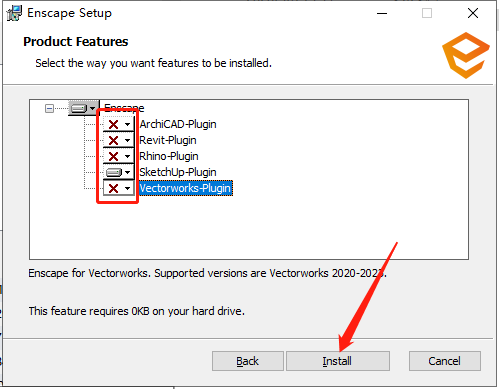Click the red X icon beside Rhino-Plugin
Screen dimensions: 499x389
(113, 156)
